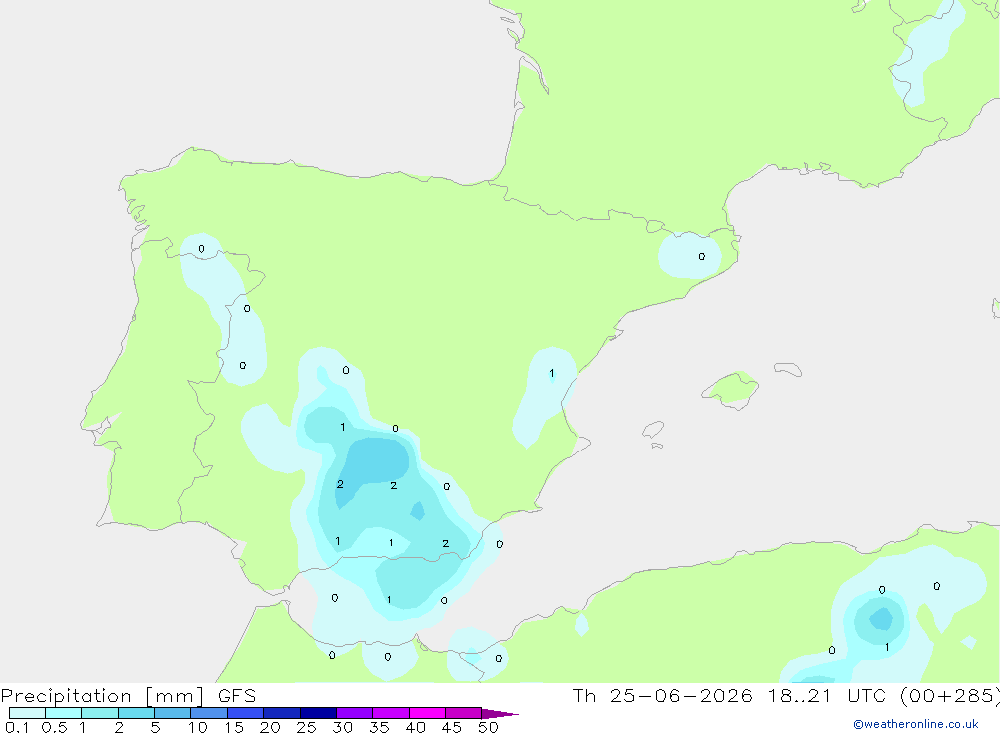
Task: Click the '45' legend scale label
Action: click(452, 727)
